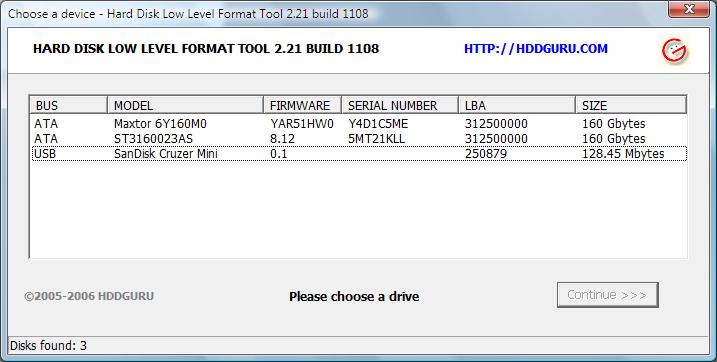
Task: Click the SERIAL NUMBER column header
Action: [x=400, y=105]
